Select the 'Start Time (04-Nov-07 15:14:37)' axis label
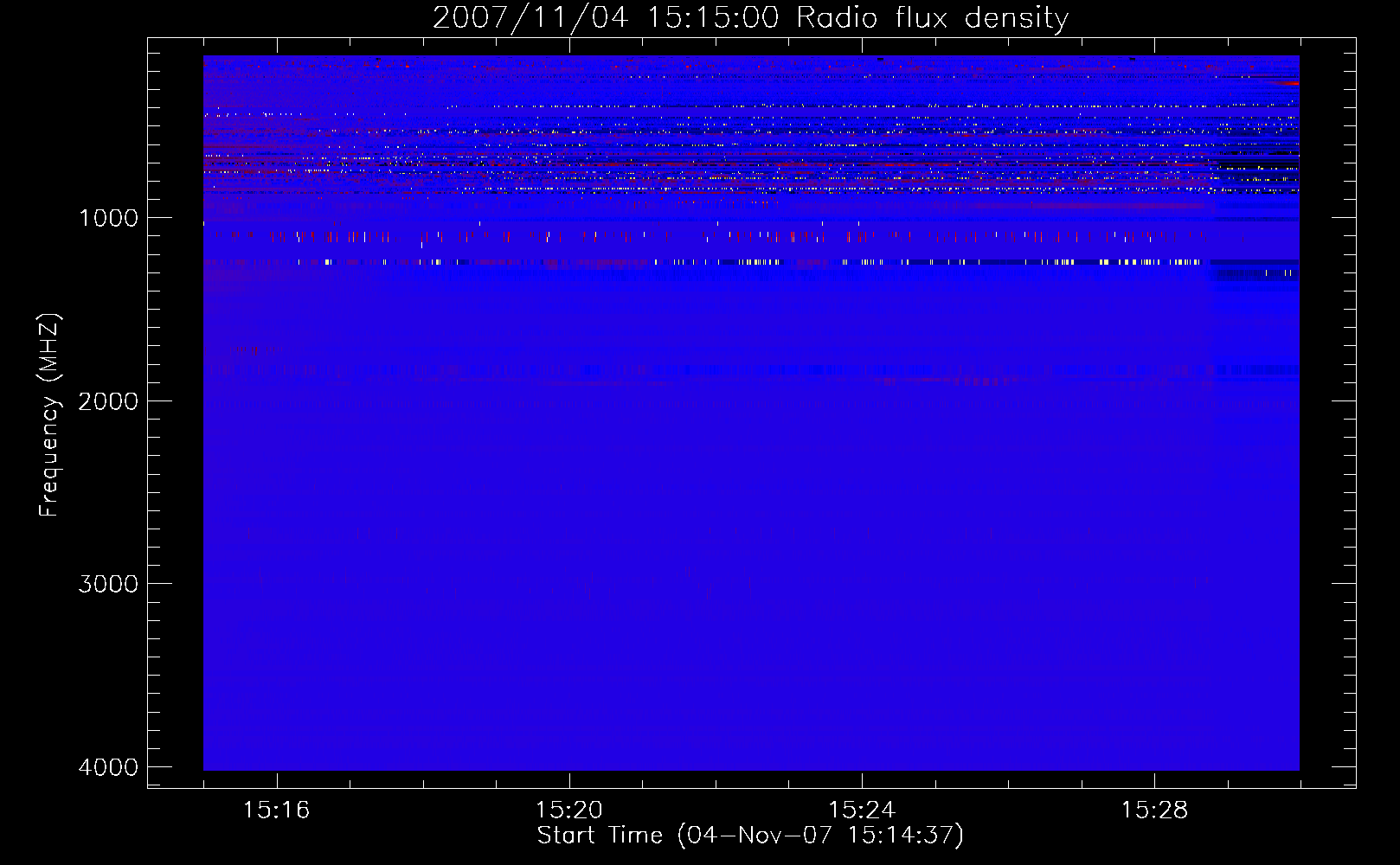This screenshot has height=865, width=1400. click(x=750, y=836)
